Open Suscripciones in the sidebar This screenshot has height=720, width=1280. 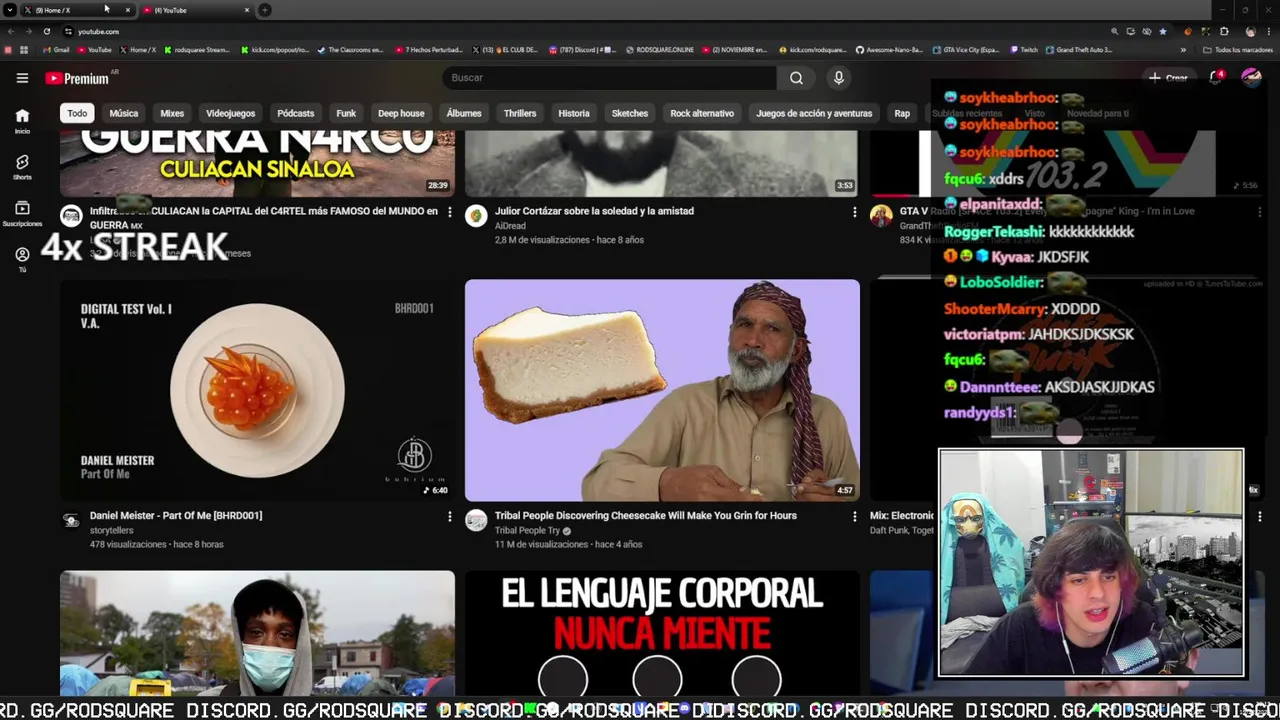pos(22,213)
